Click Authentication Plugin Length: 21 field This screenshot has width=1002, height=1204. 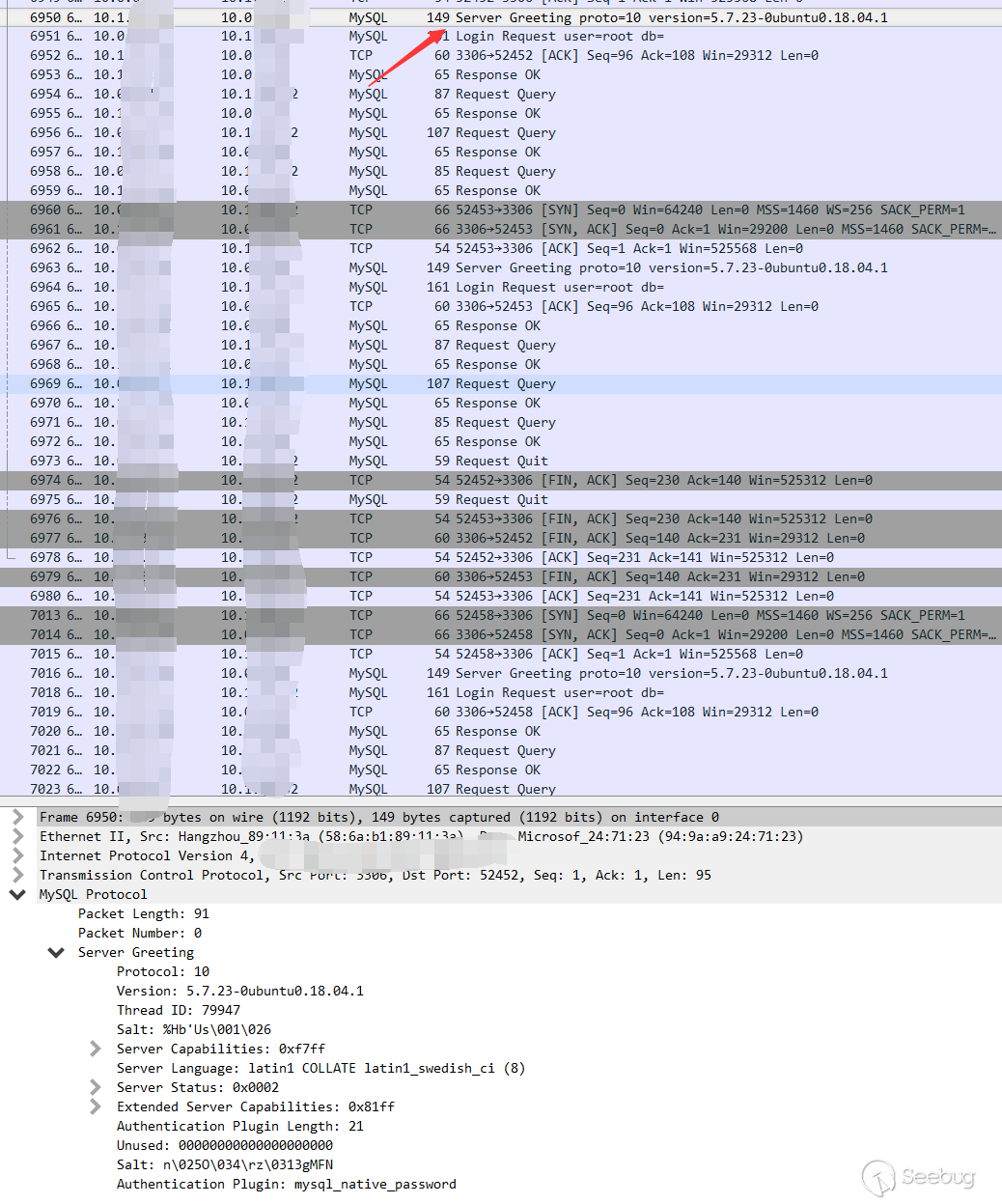240,1126
